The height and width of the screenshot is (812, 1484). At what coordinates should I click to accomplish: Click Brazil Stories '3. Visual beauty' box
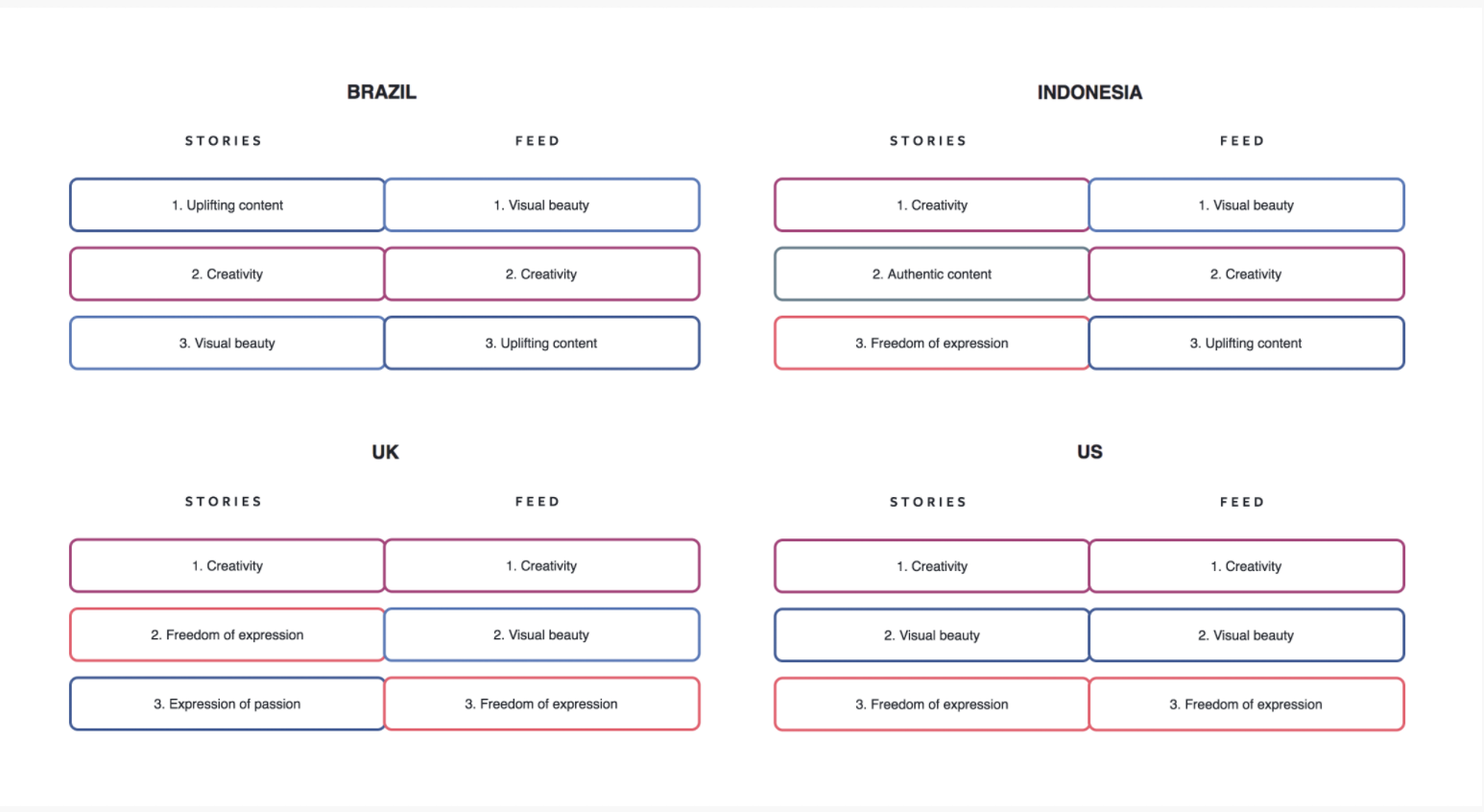tap(227, 343)
